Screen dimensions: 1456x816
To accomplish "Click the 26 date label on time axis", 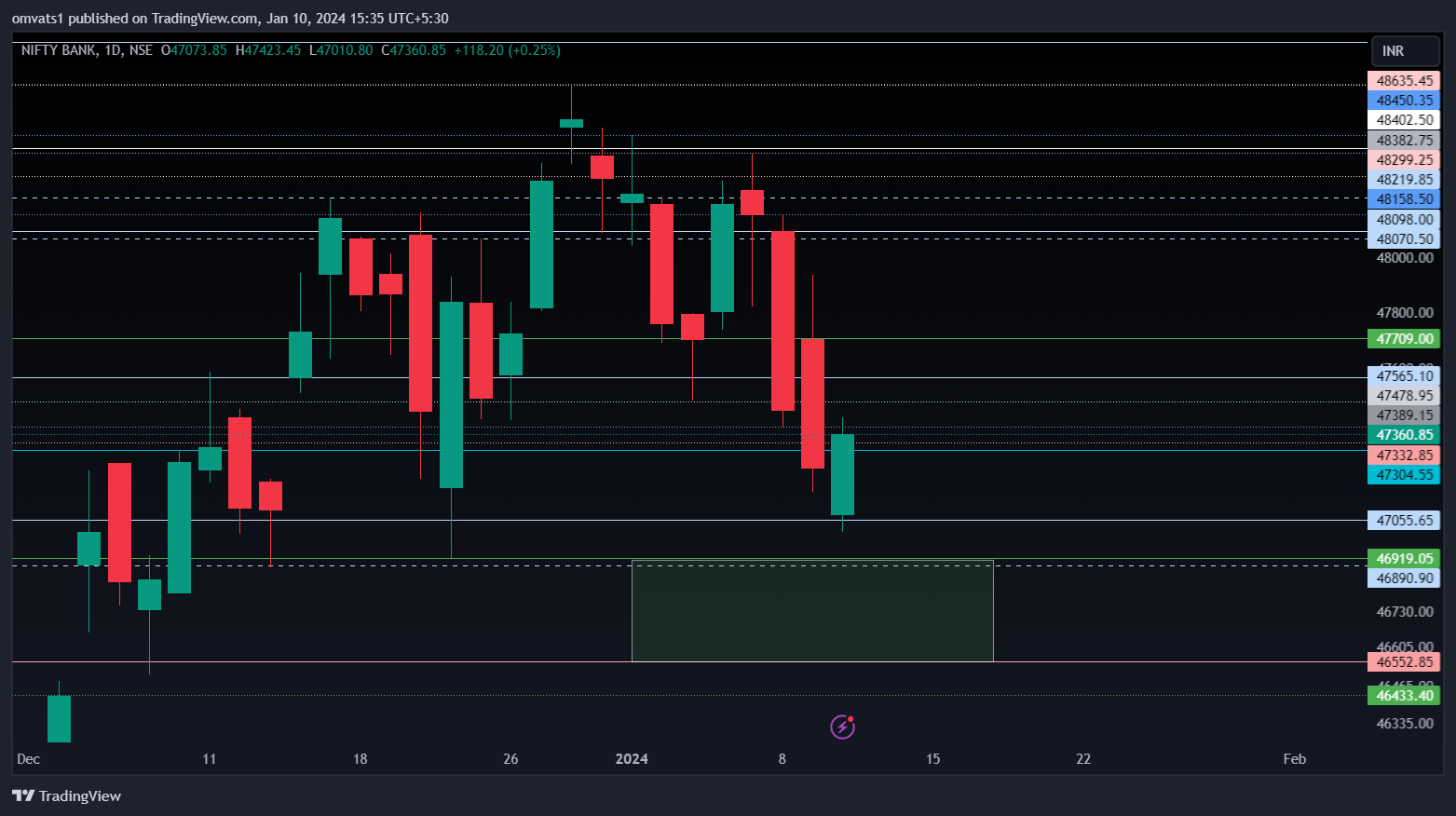I will click(510, 759).
